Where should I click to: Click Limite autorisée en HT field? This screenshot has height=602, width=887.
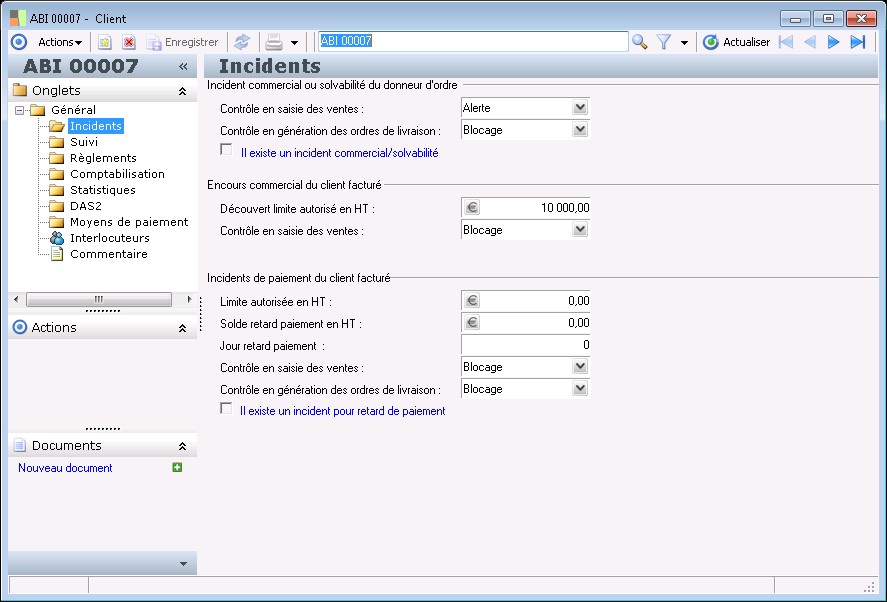525,300
